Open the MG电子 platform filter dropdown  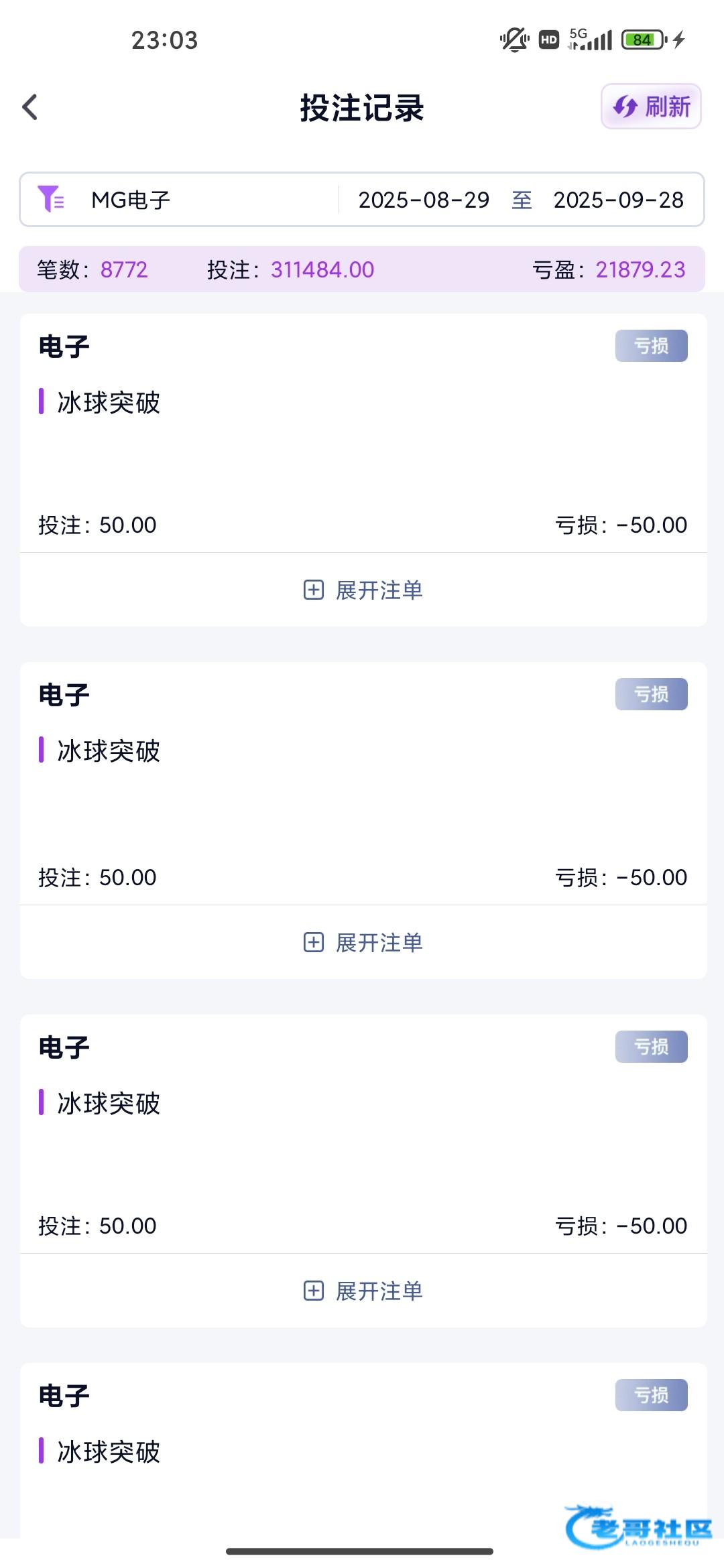pos(131,200)
